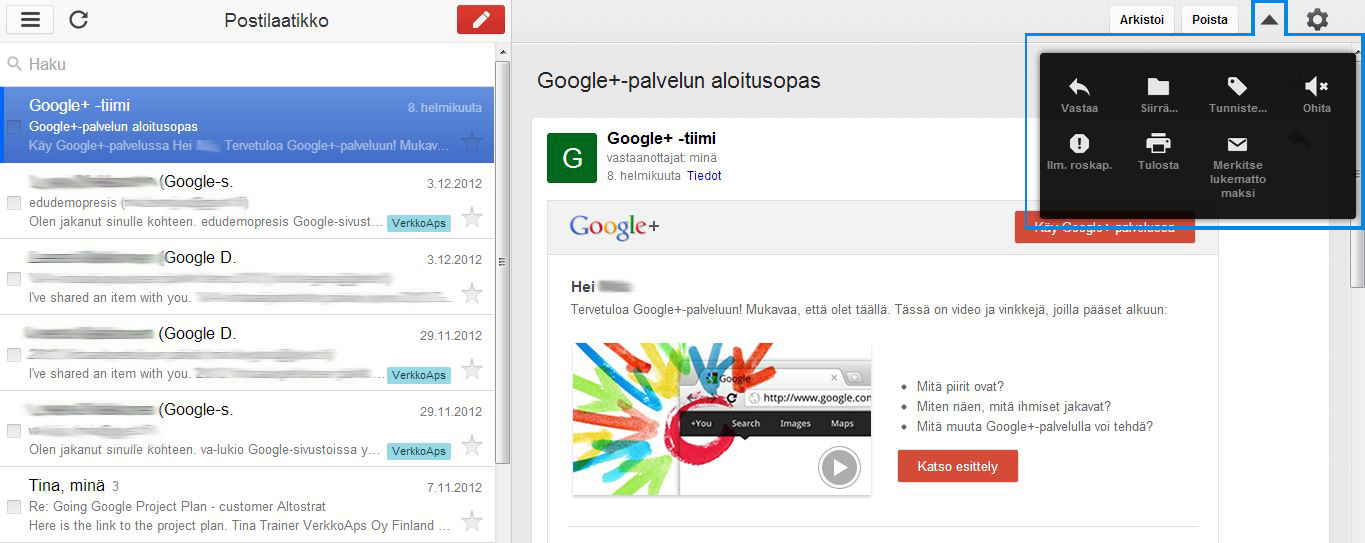Viewport: 1365px width, 543px height.
Task: Click the Poista button
Action: [x=1209, y=20]
